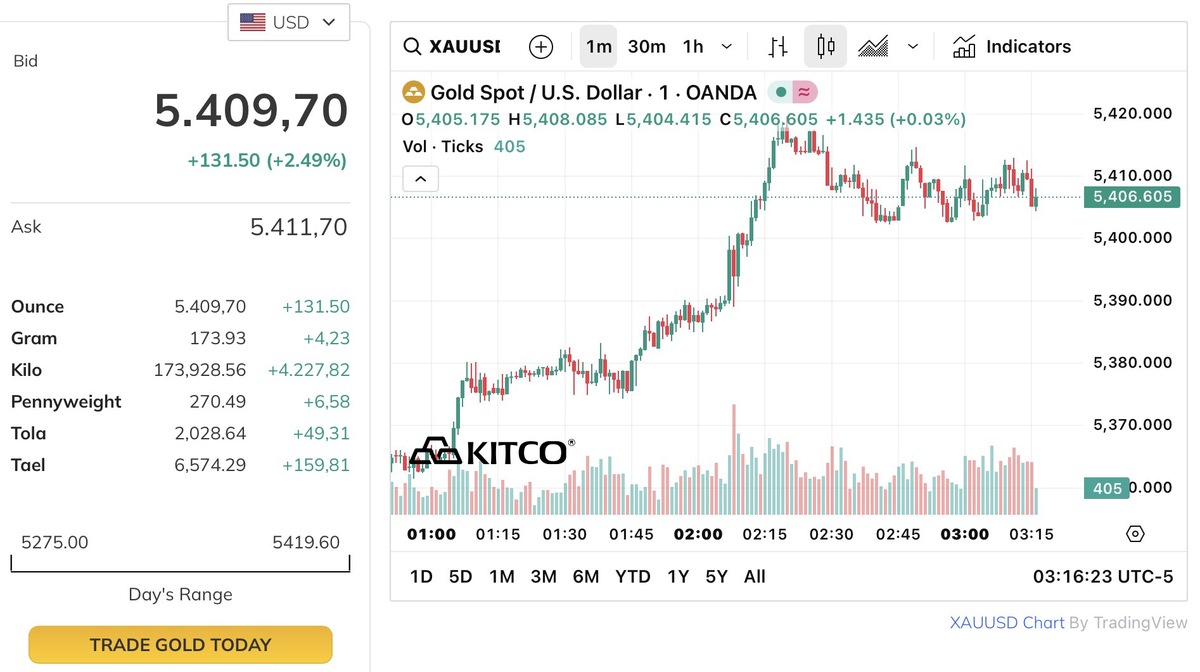Open the USD currency dropdown

289,22
